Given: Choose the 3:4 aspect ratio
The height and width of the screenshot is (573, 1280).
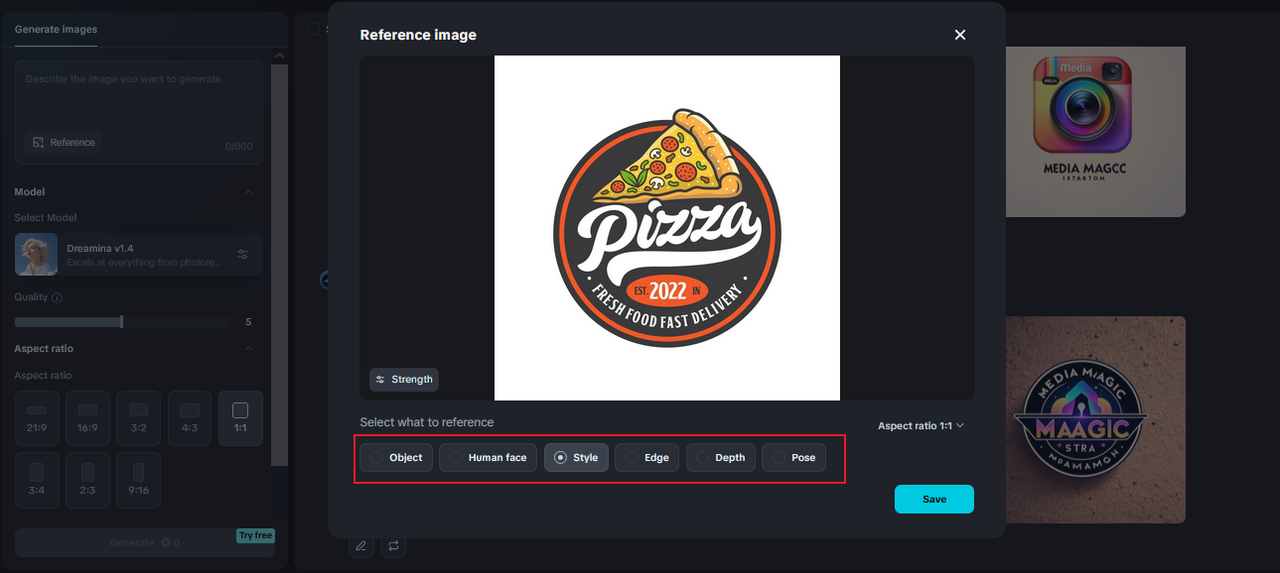Looking at the screenshot, I should [37, 480].
